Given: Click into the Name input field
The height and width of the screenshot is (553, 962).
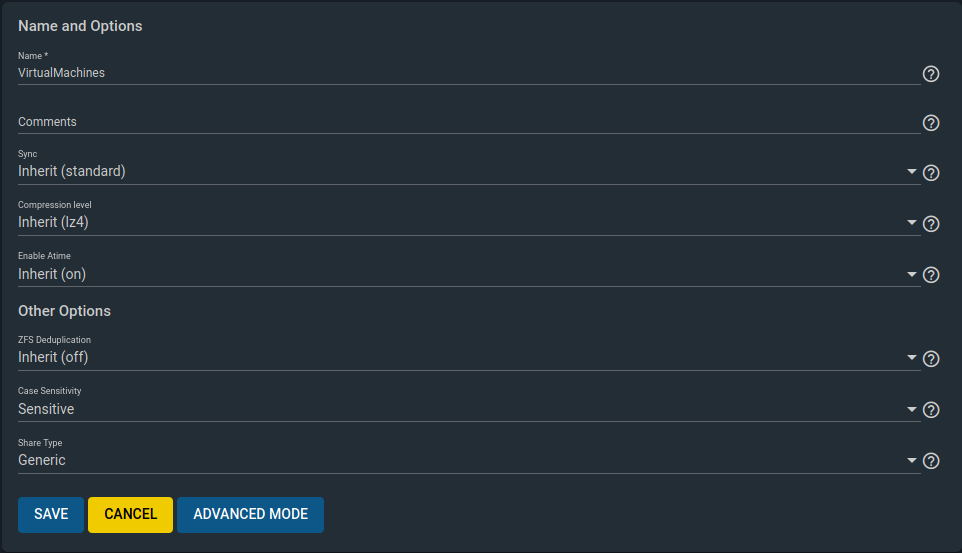Looking at the screenshot, I should 467,73.
